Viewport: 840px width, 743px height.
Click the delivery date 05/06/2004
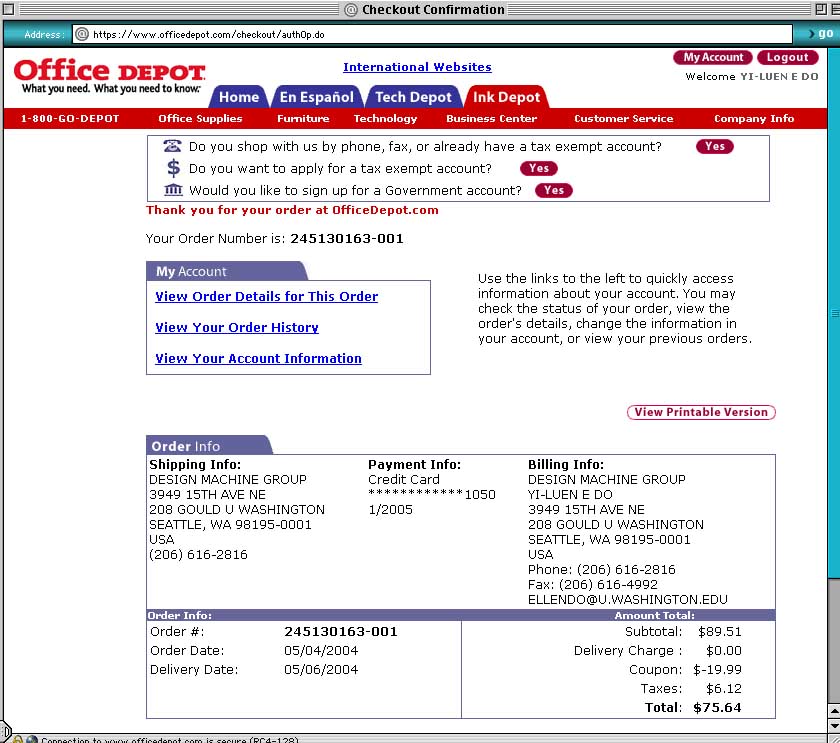point(321,670)
